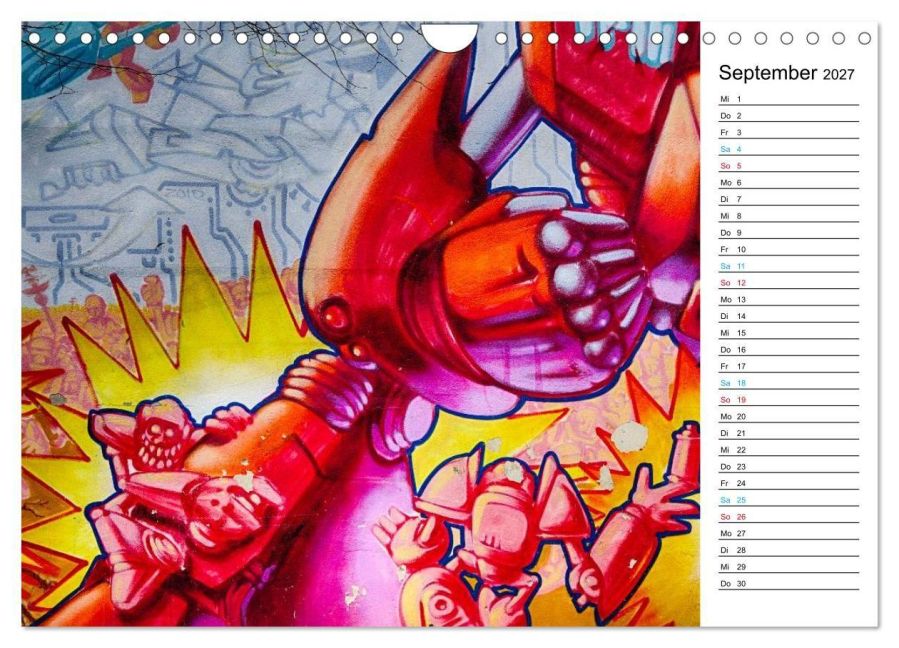Click the "Fr 10" date row
The image size is (899, 648).
789,249
